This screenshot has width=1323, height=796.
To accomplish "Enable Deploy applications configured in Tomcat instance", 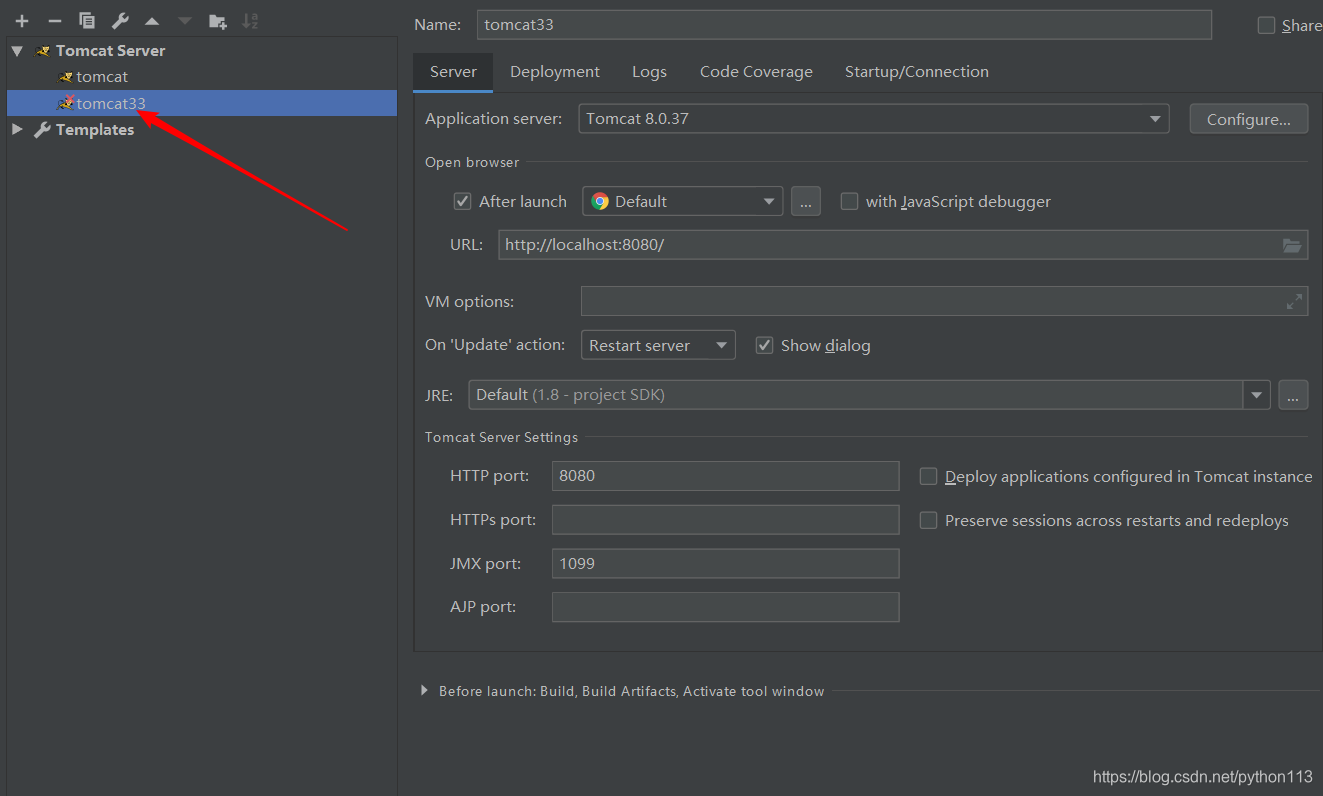I will (x=928, y=477).
